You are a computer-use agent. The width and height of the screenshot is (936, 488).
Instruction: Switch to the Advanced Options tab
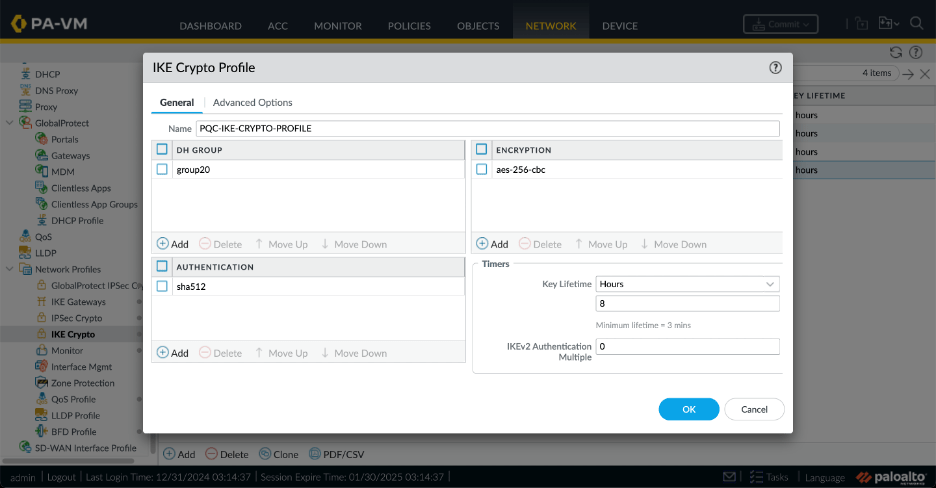[x=252, y=102]
